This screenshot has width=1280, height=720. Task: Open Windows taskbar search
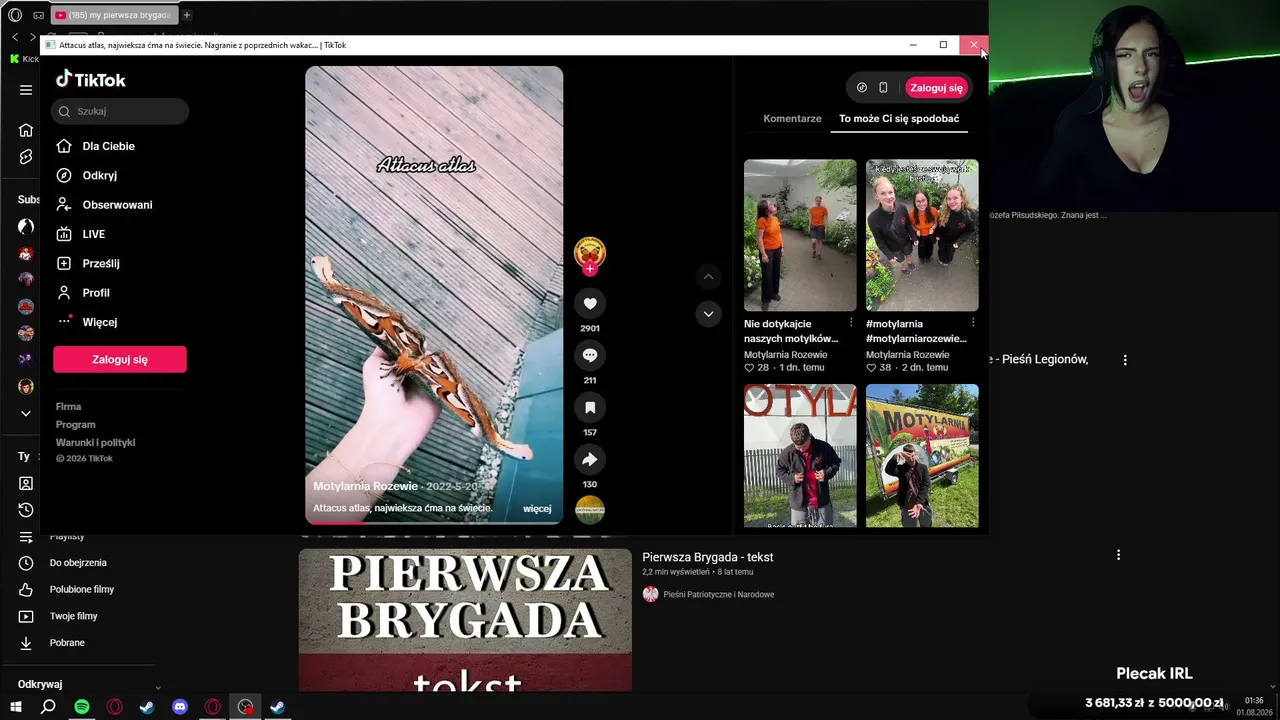pos(48,707)
